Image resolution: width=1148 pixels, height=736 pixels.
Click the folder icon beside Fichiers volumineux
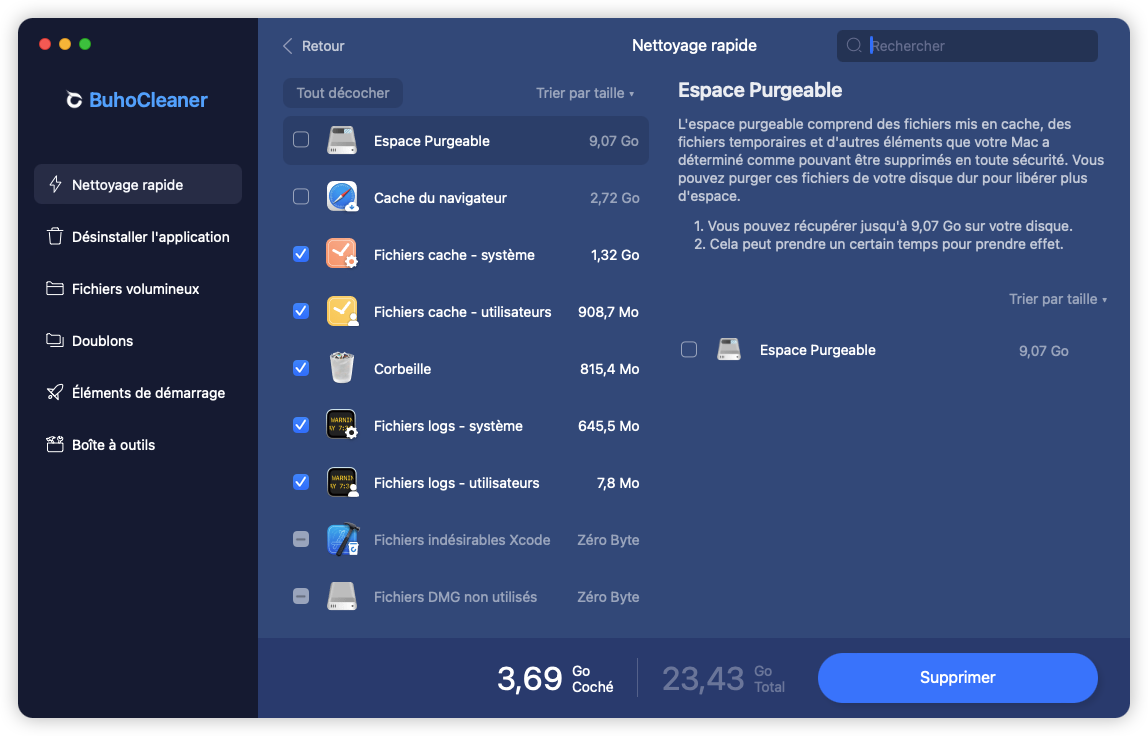tap(55, 289)
